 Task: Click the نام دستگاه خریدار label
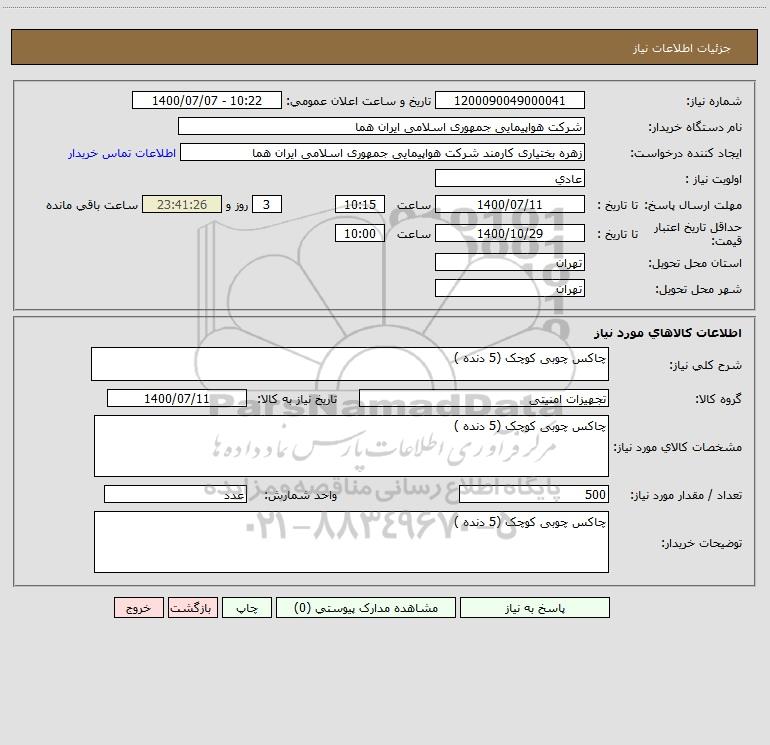695,127
